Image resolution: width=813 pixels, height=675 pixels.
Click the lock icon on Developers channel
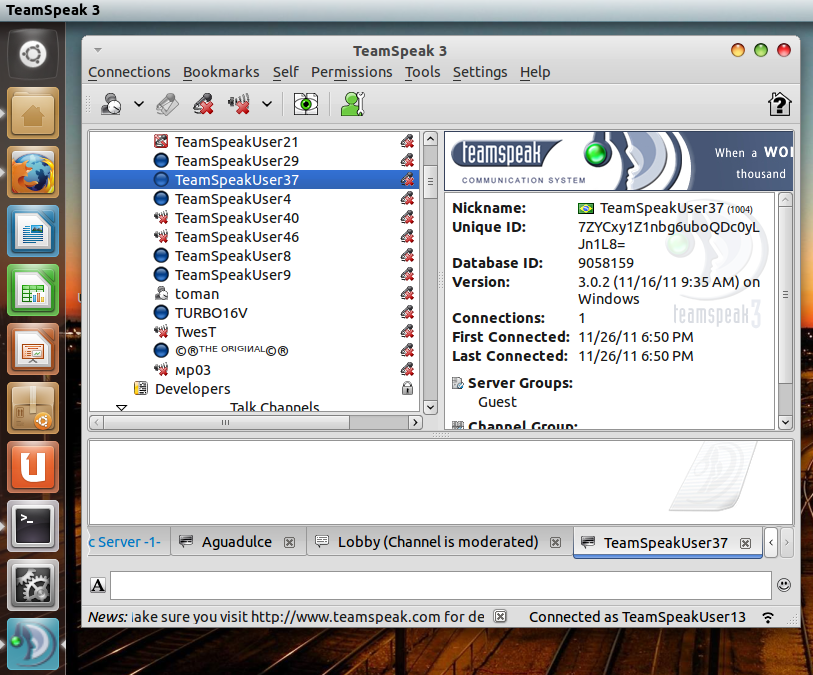(x=407, y=388)
